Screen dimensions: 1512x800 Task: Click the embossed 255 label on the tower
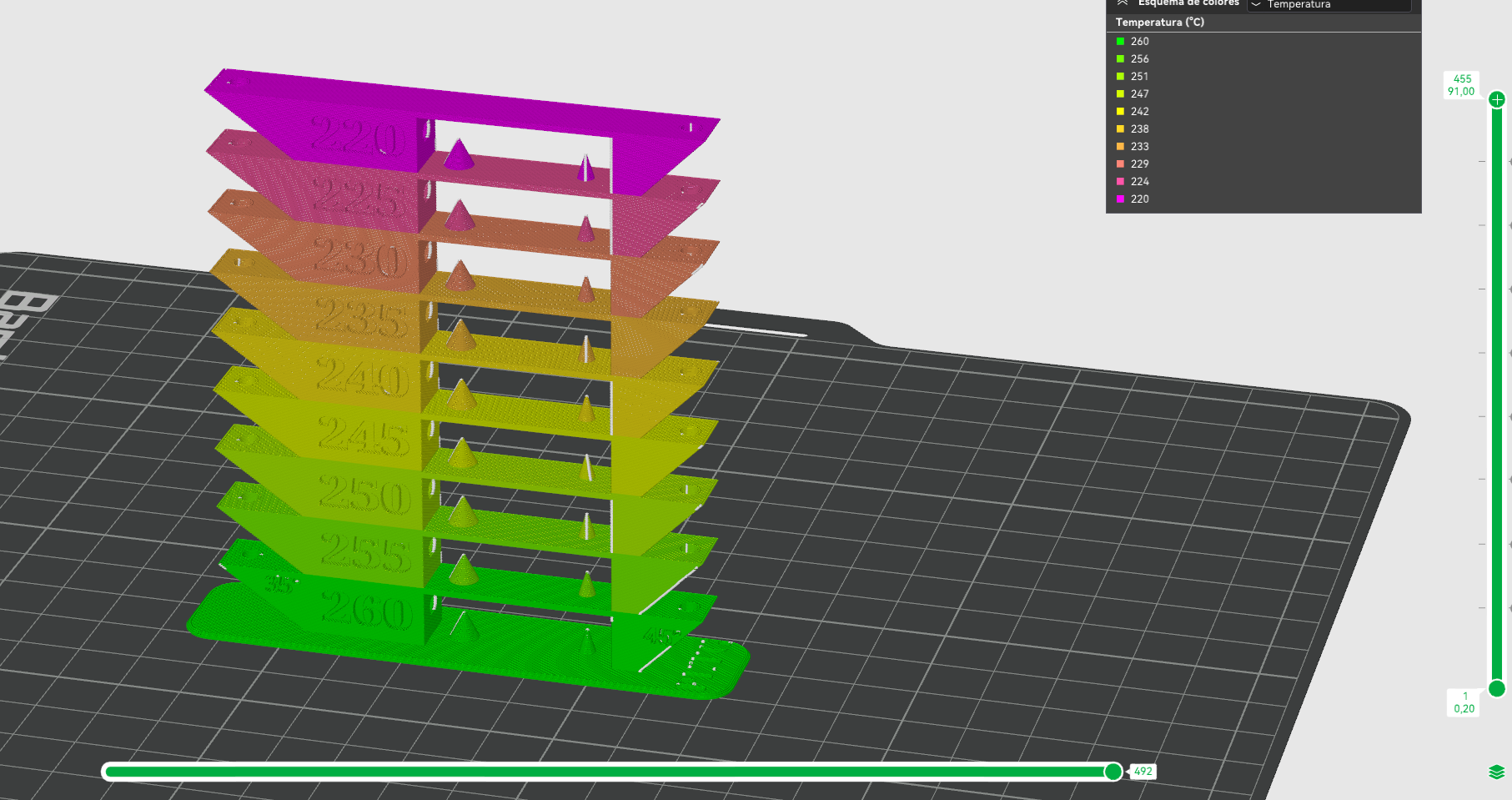click(x=366, y=553)
